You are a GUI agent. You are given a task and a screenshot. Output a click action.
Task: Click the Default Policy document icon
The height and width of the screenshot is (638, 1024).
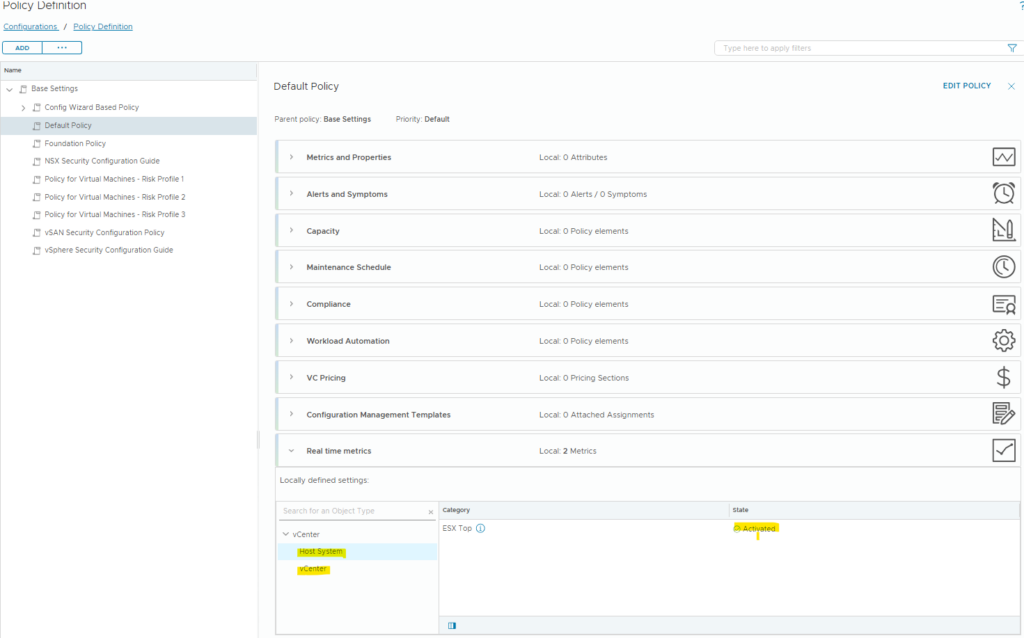click(x=37, y=125)
